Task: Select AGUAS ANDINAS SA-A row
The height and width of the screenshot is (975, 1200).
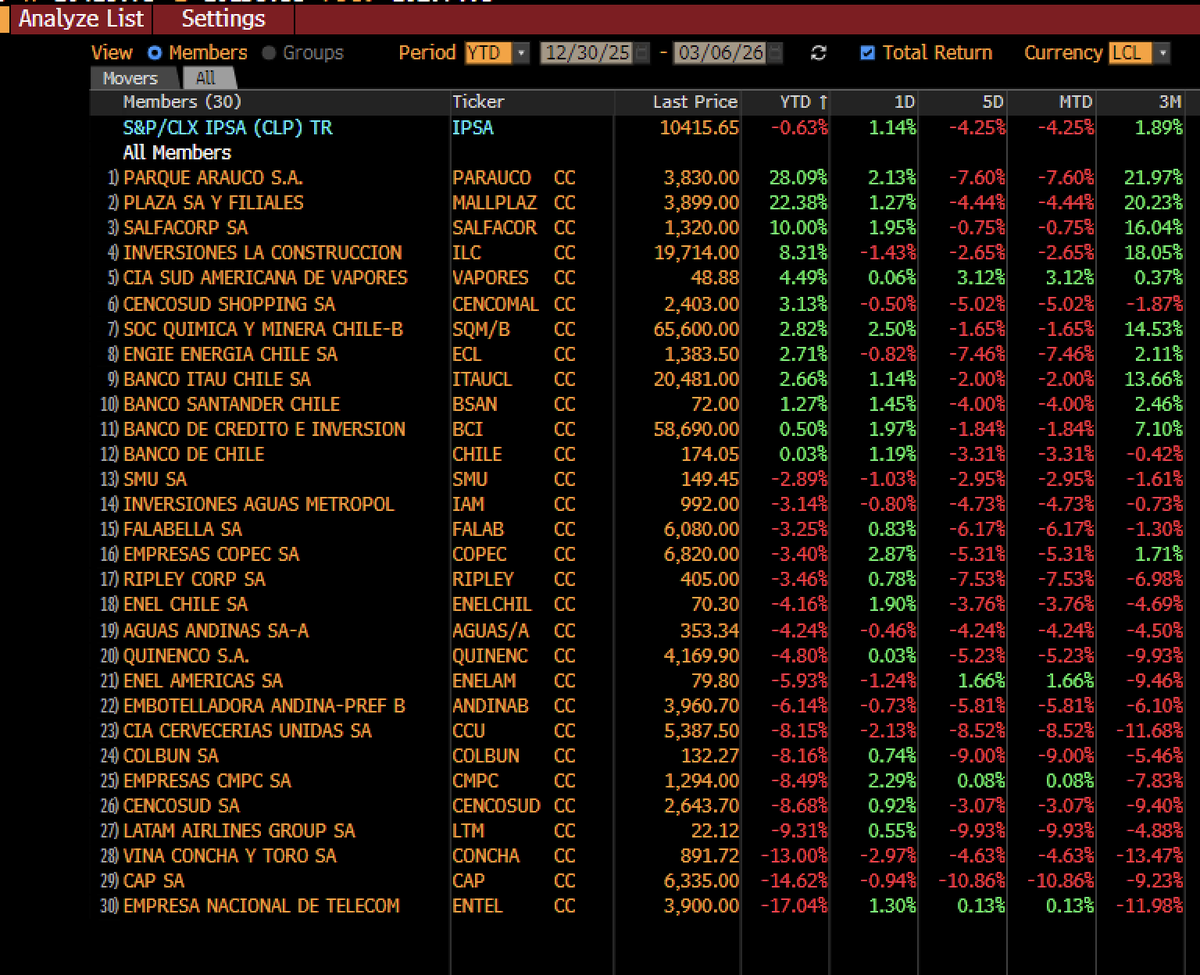Action: [638, 630]
